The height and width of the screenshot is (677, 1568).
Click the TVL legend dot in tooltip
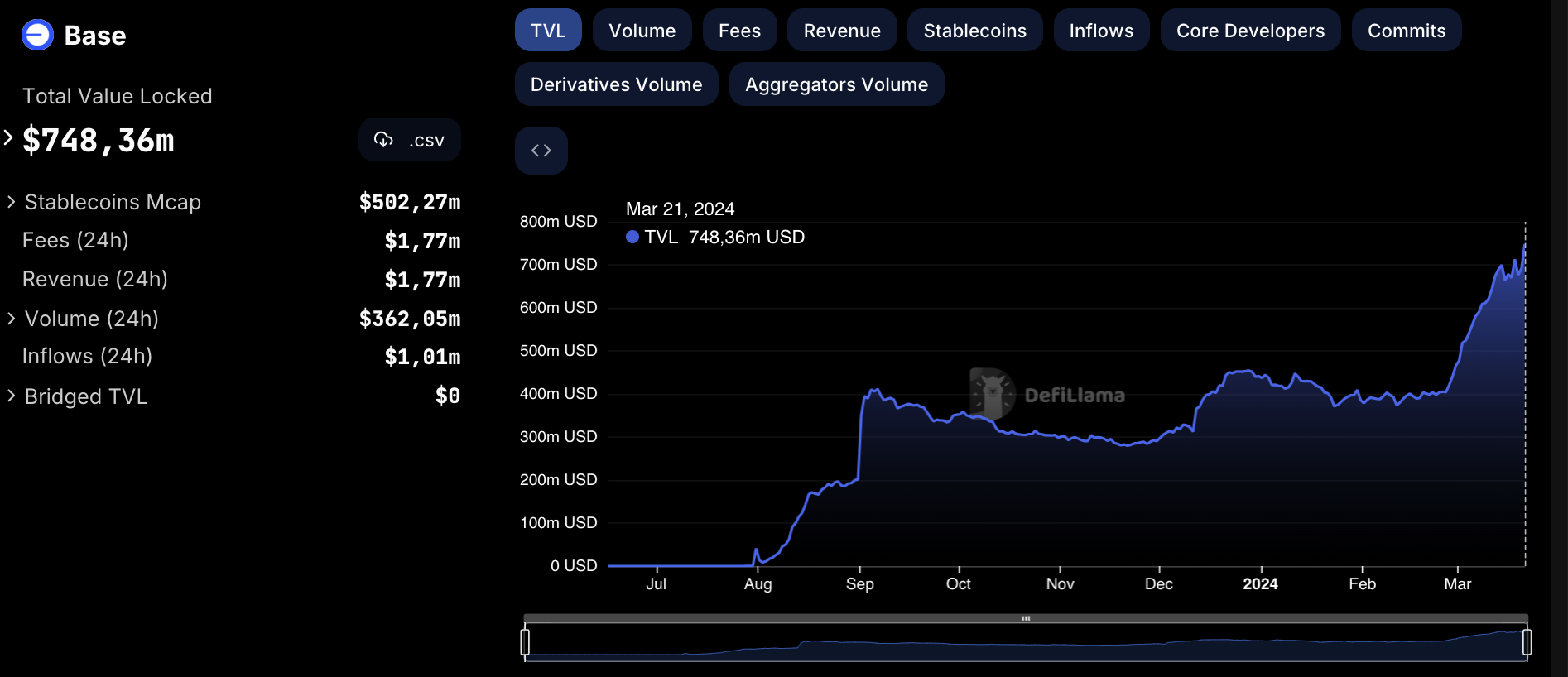tap(632, 237)
